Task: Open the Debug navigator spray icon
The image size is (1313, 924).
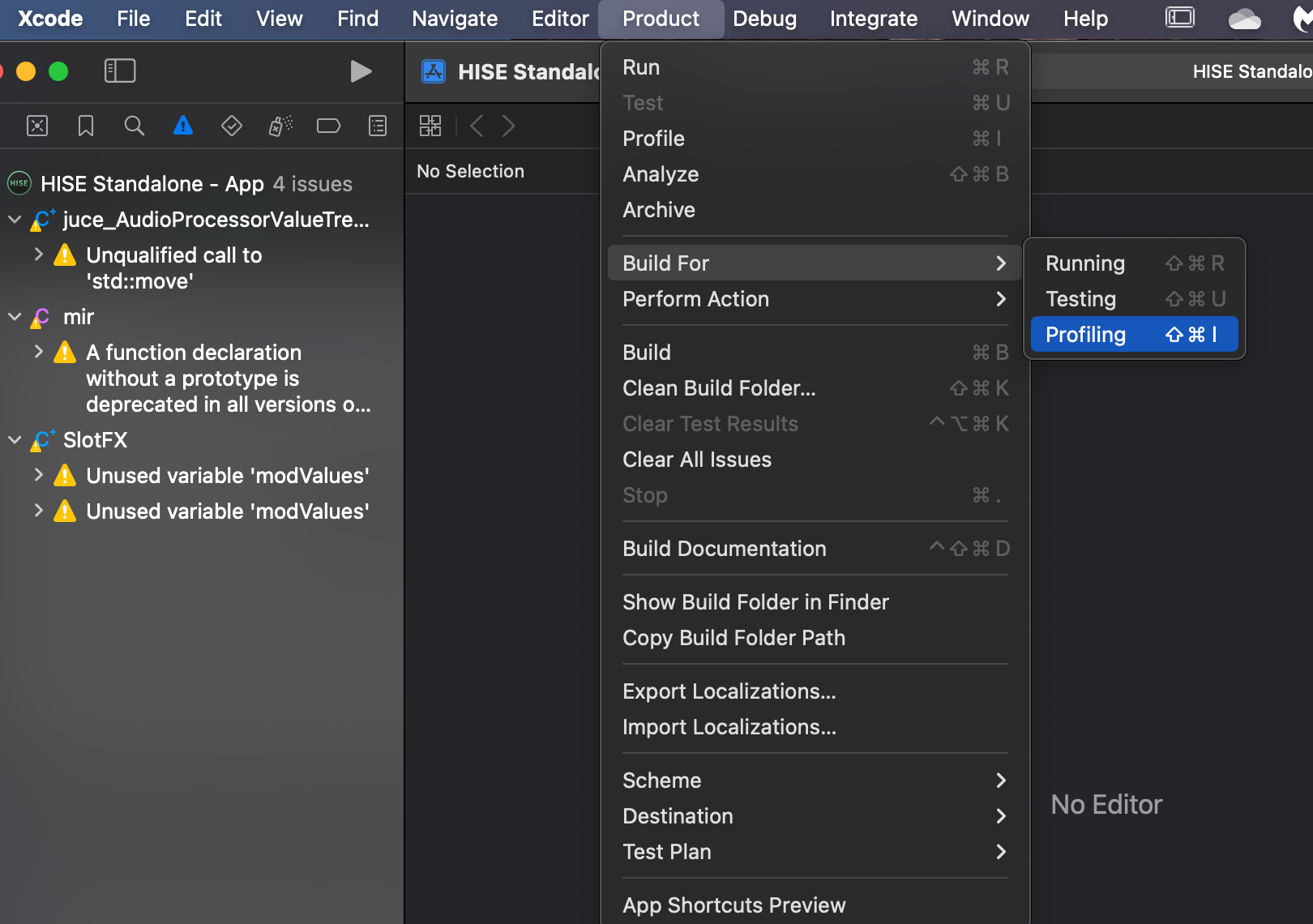Action: tap(280, 126)
